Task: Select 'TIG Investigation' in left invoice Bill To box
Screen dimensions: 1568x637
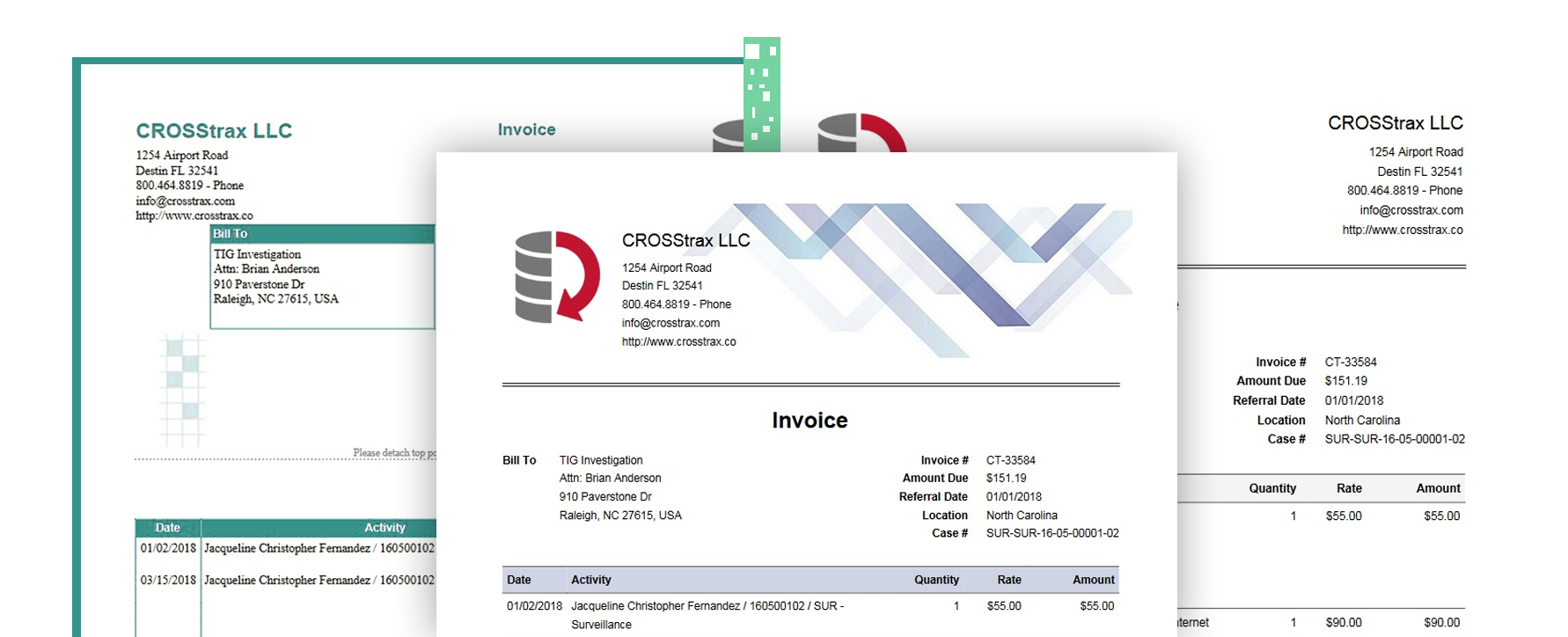Action: 257,254
